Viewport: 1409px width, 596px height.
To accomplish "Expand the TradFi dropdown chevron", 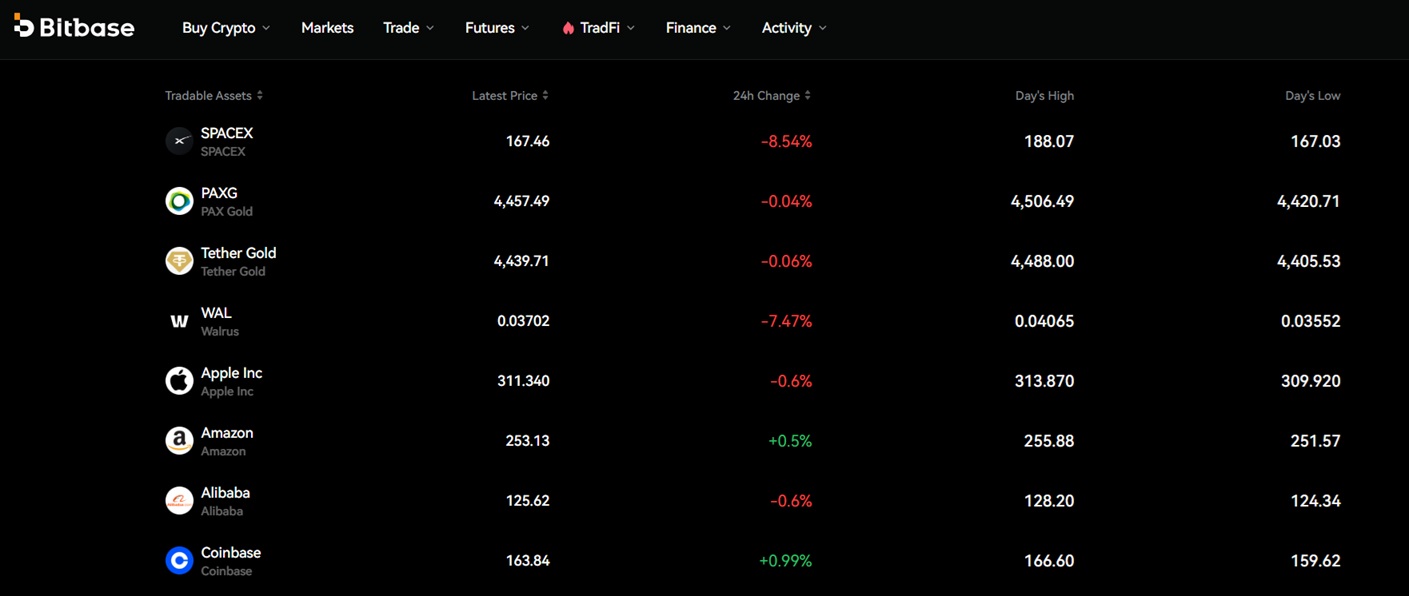I will [631, 28].
